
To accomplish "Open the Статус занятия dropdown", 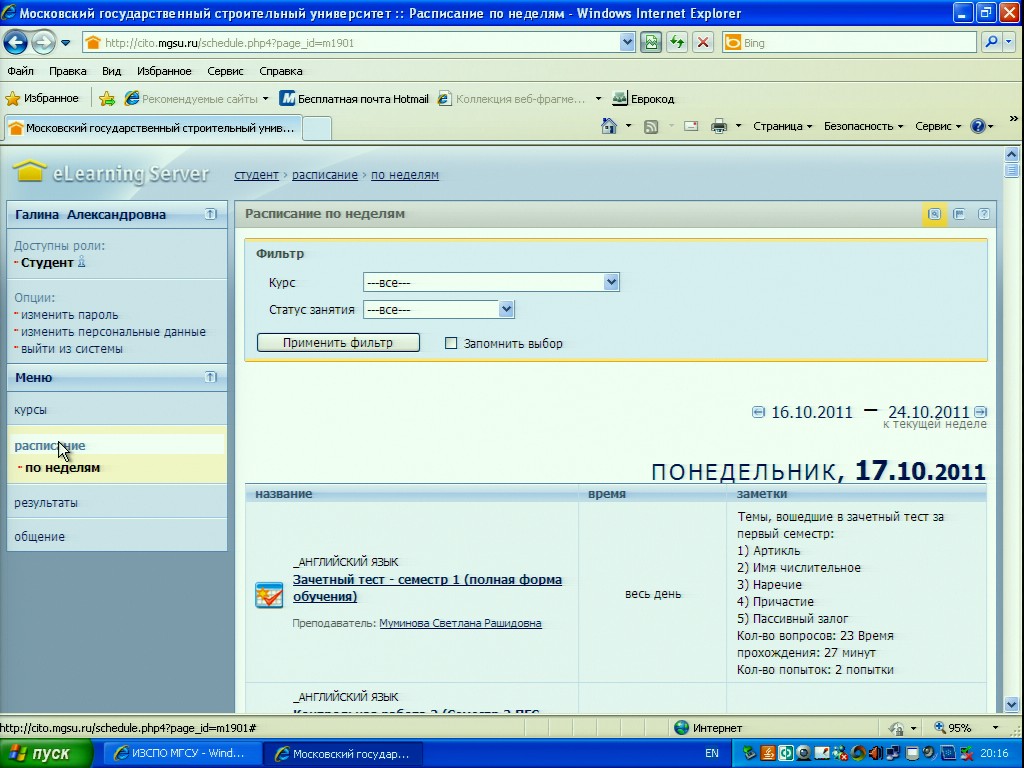I will [439, 310].
